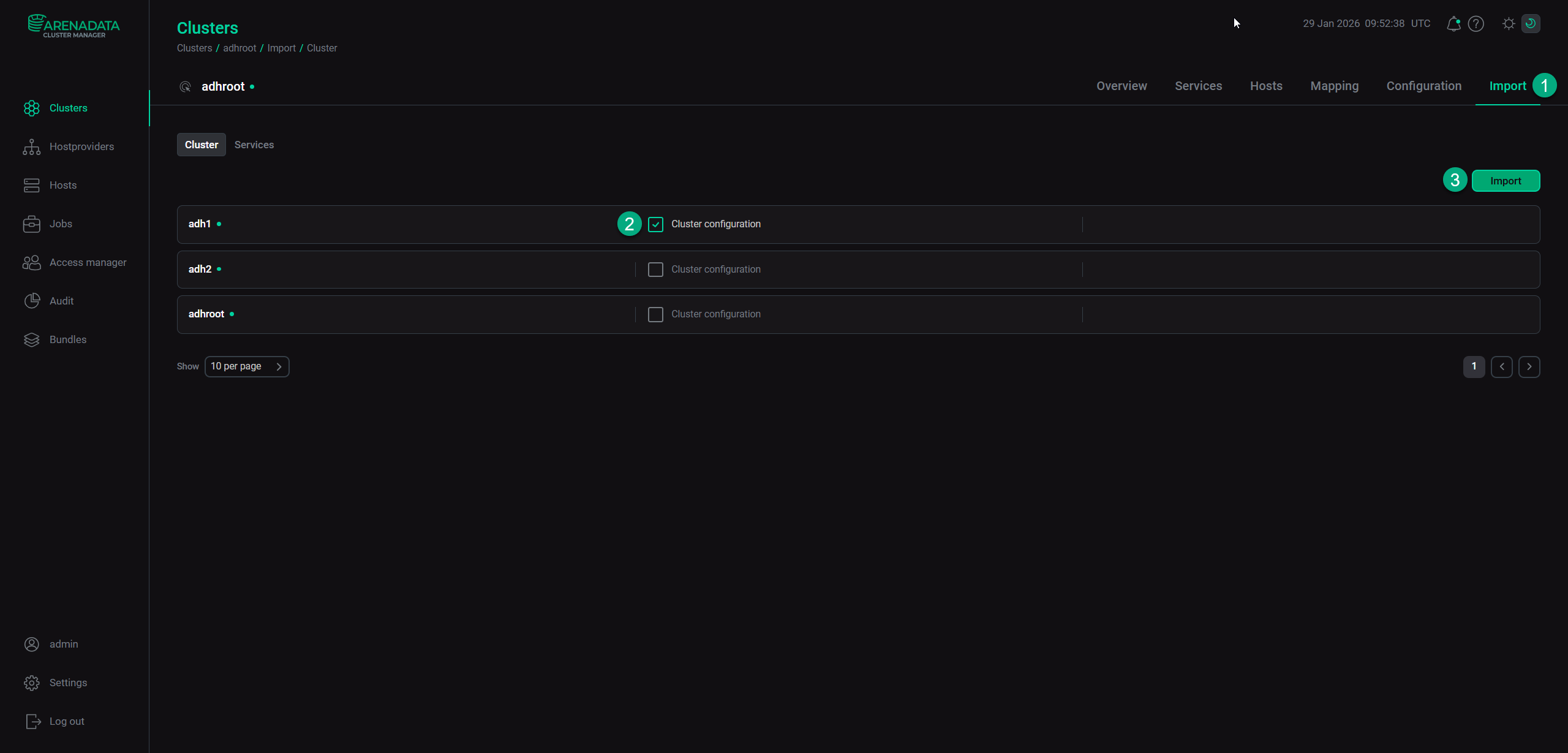Open Audit in the sidebar menu

coord(61,301)
